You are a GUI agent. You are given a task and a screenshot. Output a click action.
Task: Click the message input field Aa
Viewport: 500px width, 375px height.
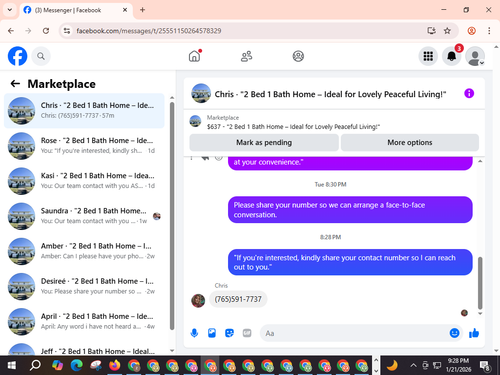click(x=353, y=333)
